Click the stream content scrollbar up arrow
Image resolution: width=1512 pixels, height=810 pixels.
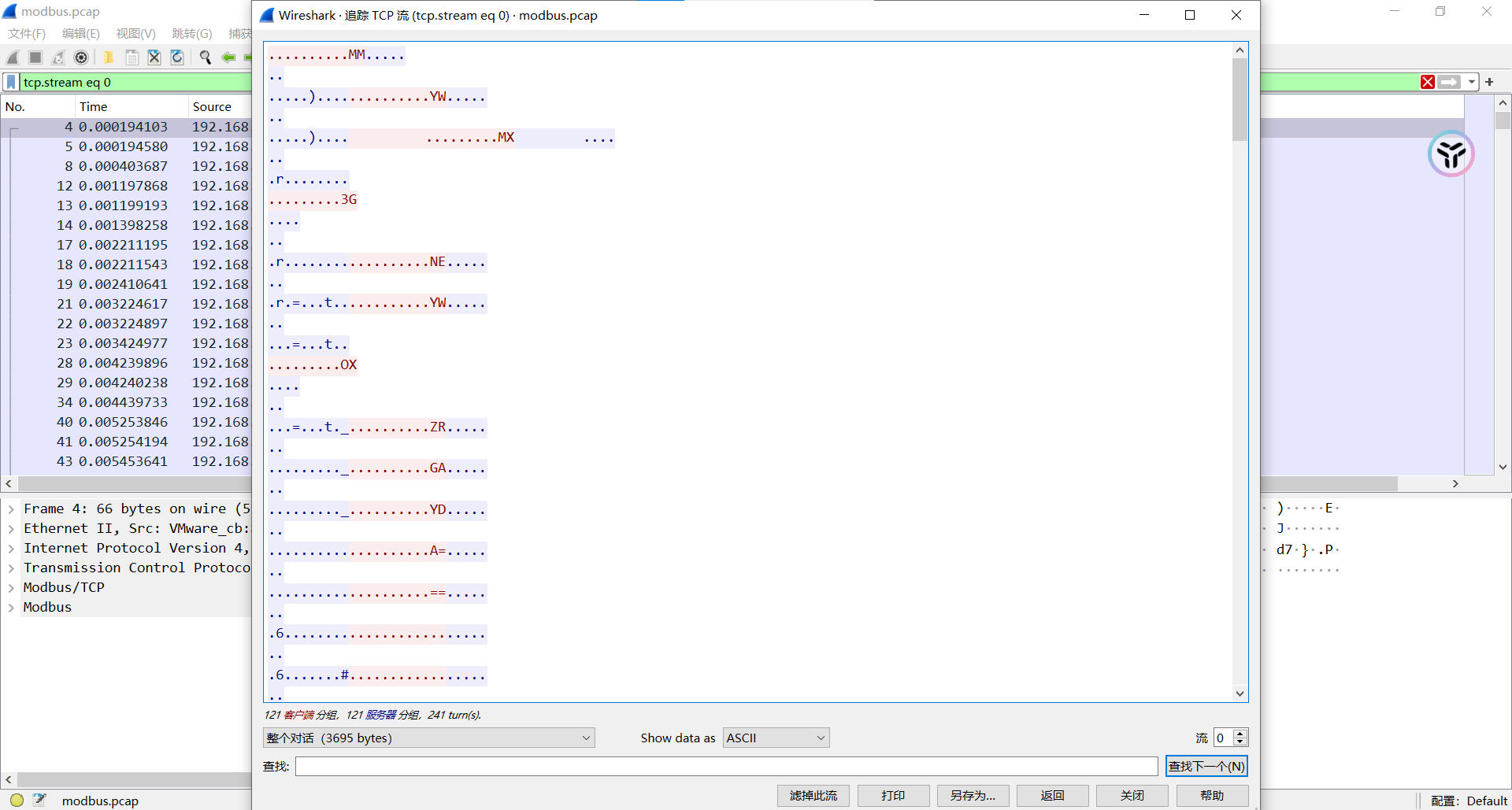pyautogui.click(x=1240, y=50)
